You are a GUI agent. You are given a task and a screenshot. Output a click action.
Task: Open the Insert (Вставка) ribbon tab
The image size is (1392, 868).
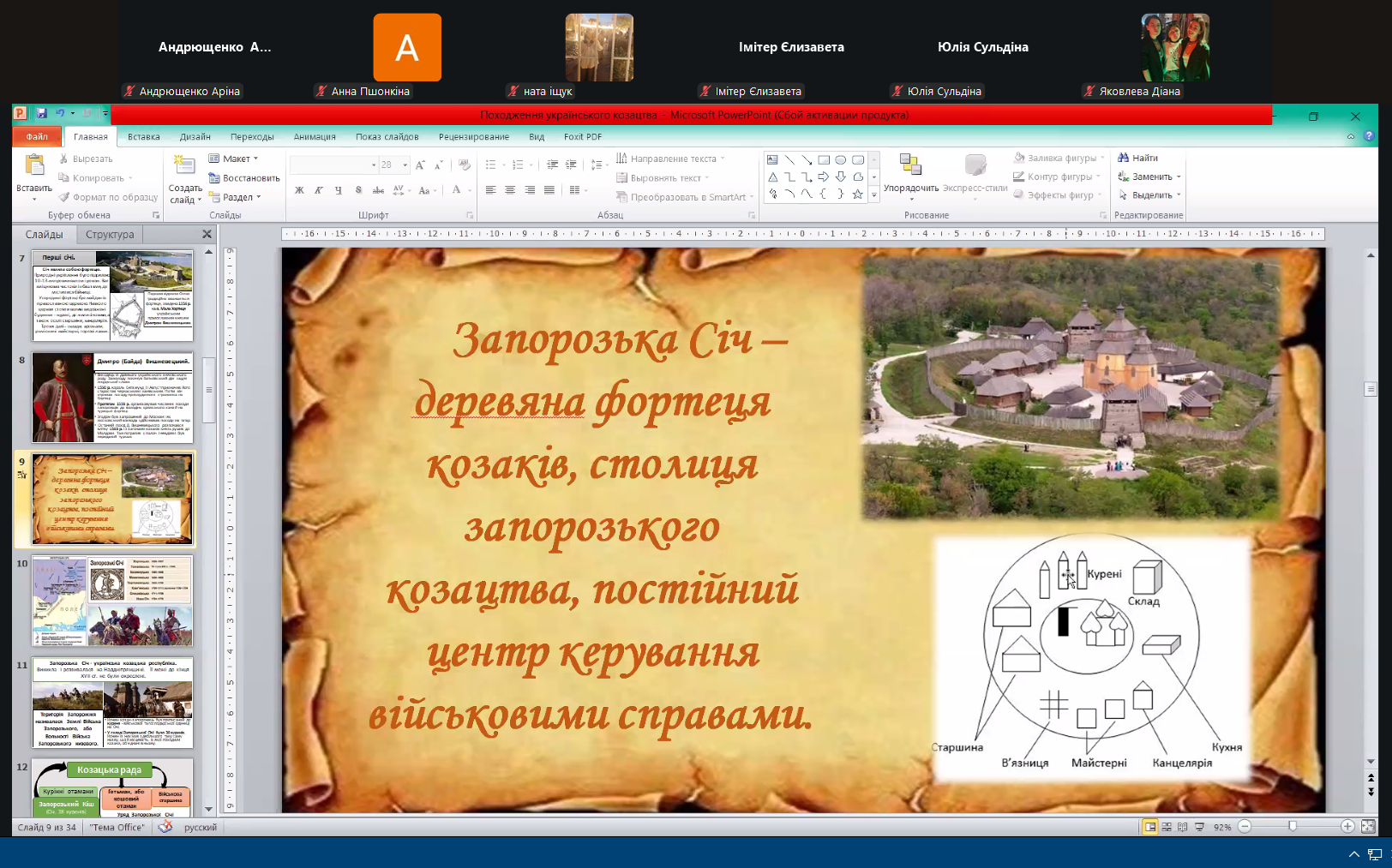143,137
